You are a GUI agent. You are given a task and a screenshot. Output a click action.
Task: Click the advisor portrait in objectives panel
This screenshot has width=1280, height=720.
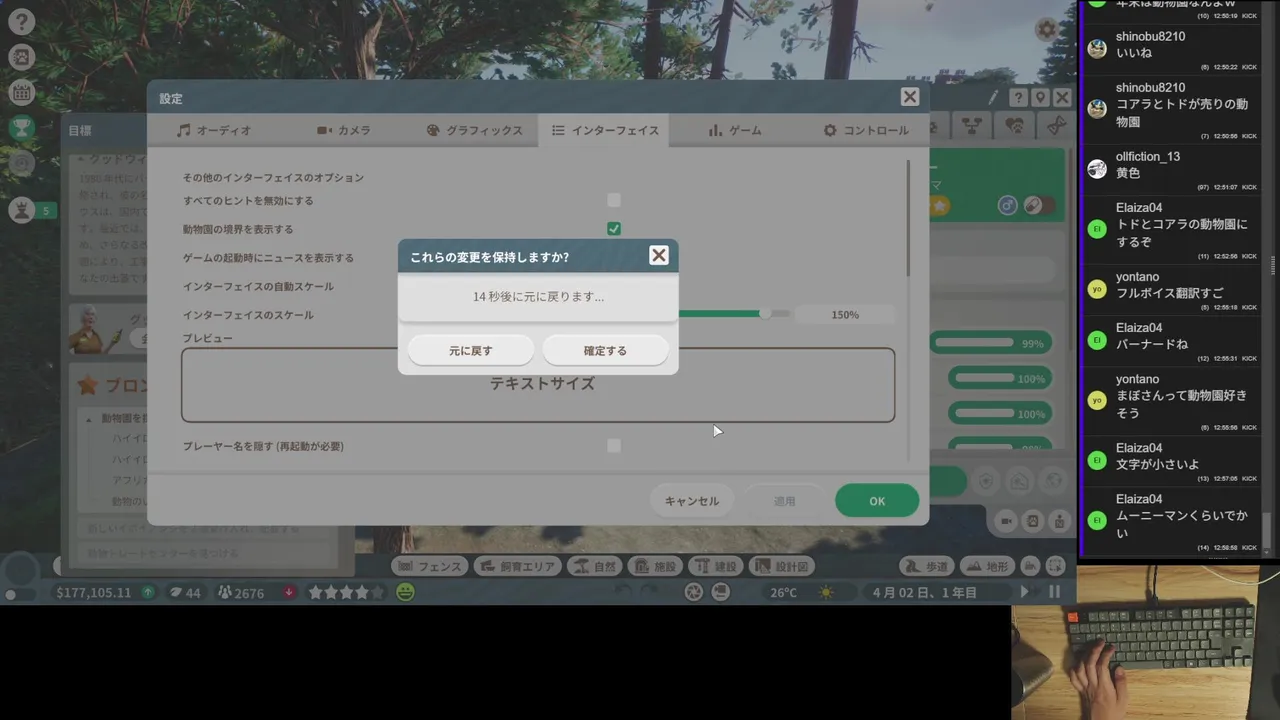(97, 329)
